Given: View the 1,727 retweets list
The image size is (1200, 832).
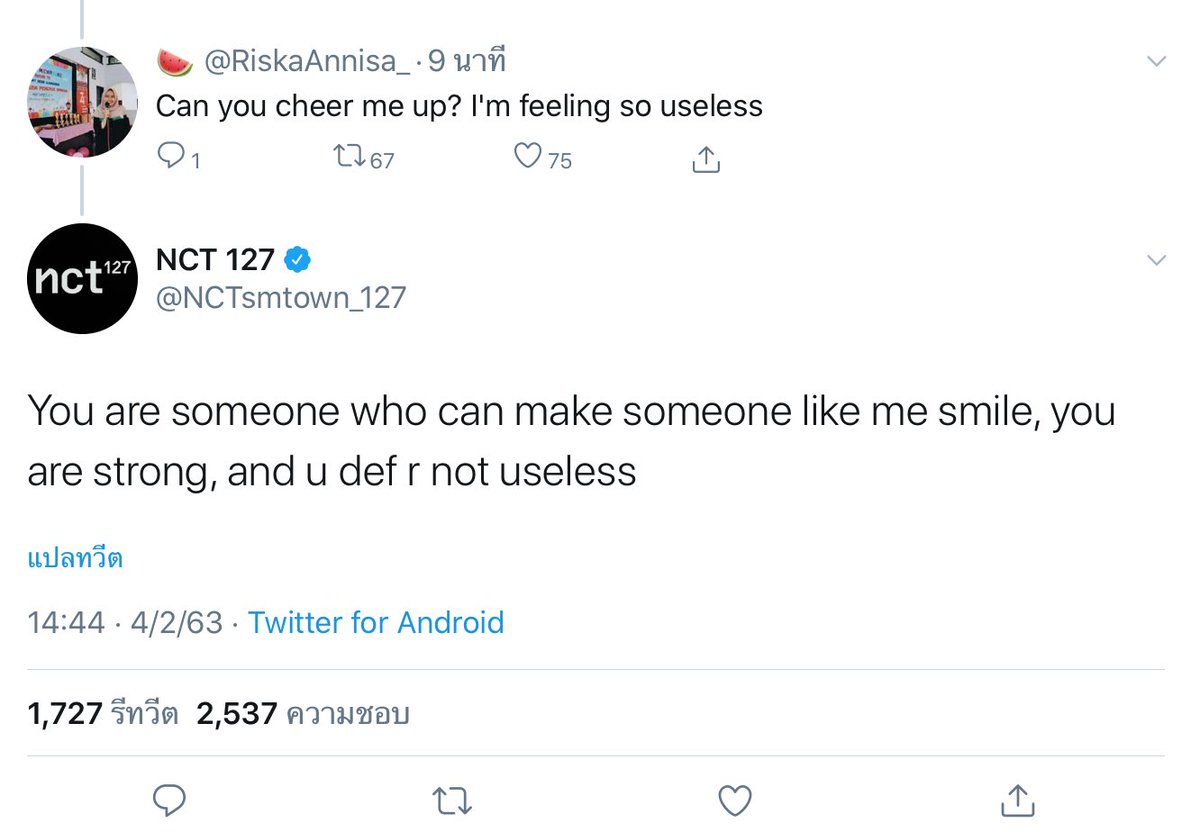Looking at the screenshot, I should point(103,713).
